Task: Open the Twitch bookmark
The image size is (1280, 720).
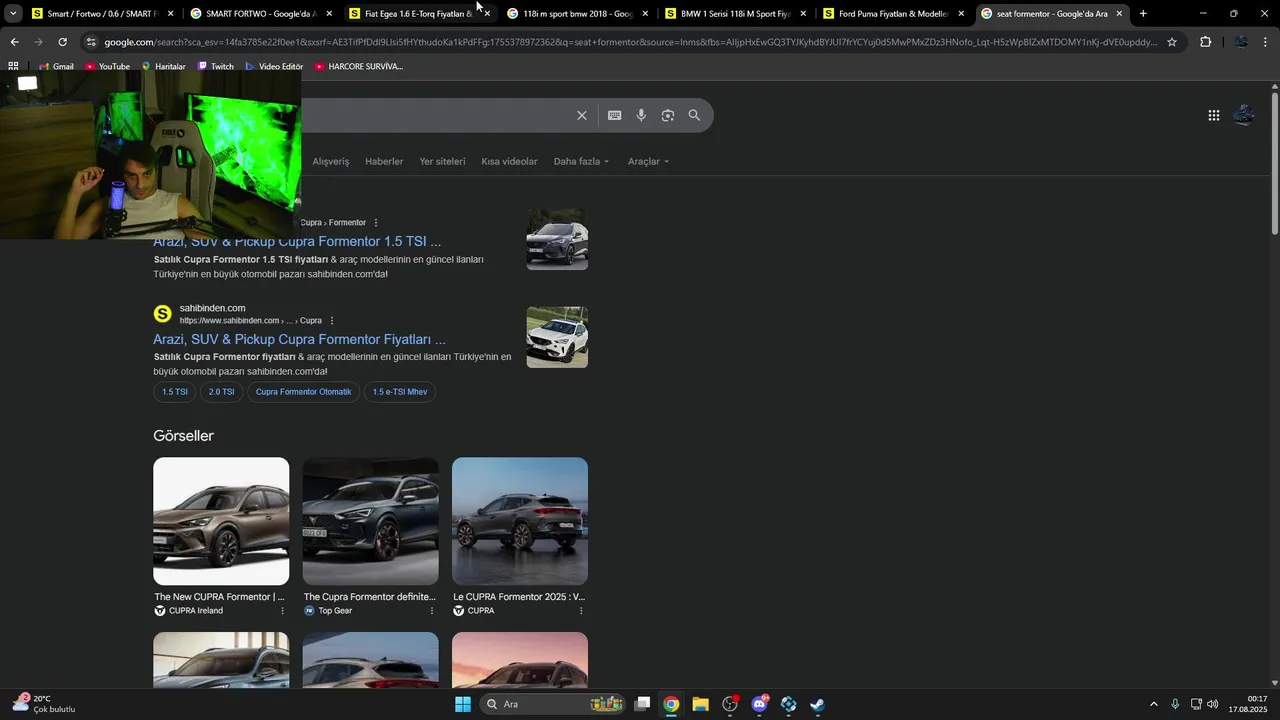Action: click(215, 66)
